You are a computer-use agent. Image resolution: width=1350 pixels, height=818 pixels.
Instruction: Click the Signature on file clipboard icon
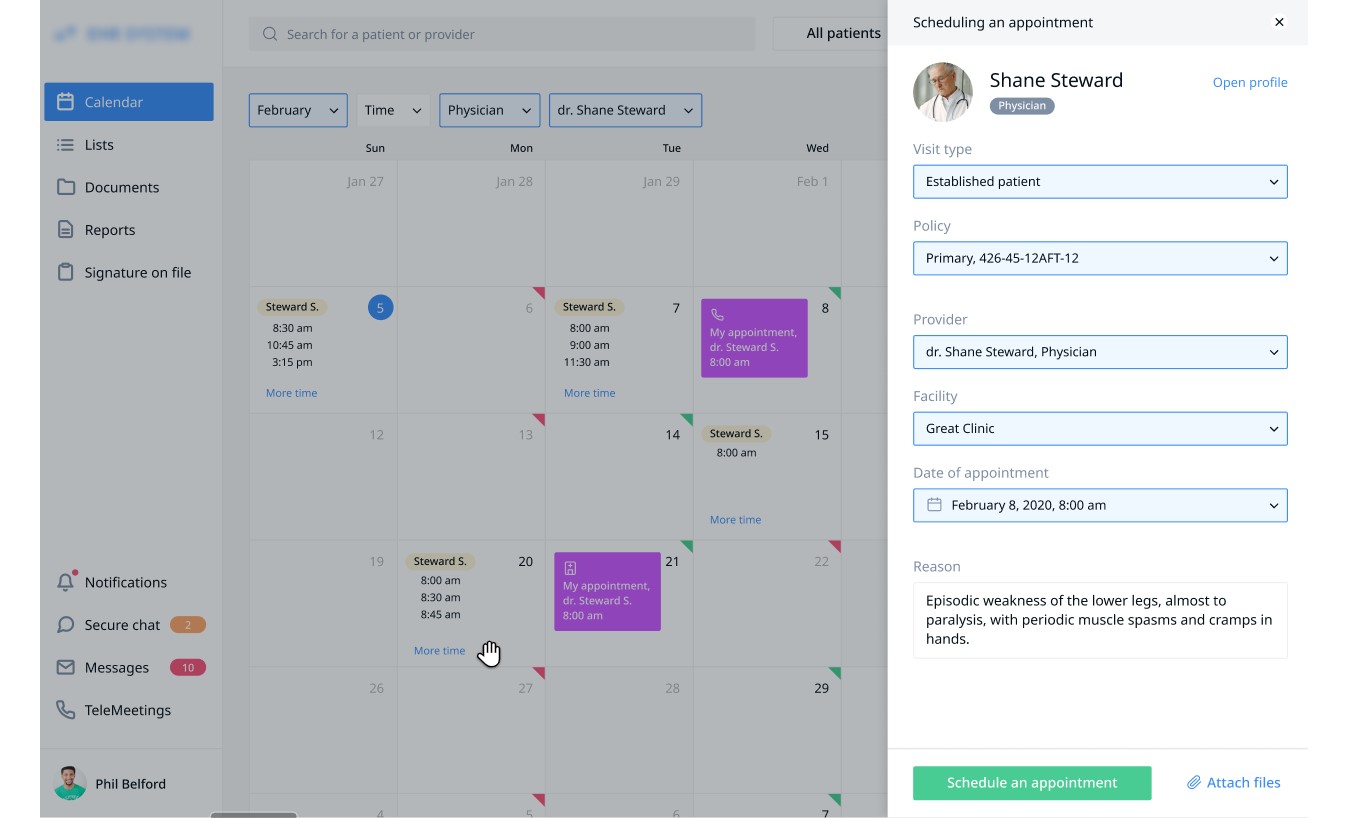(66, 272)
